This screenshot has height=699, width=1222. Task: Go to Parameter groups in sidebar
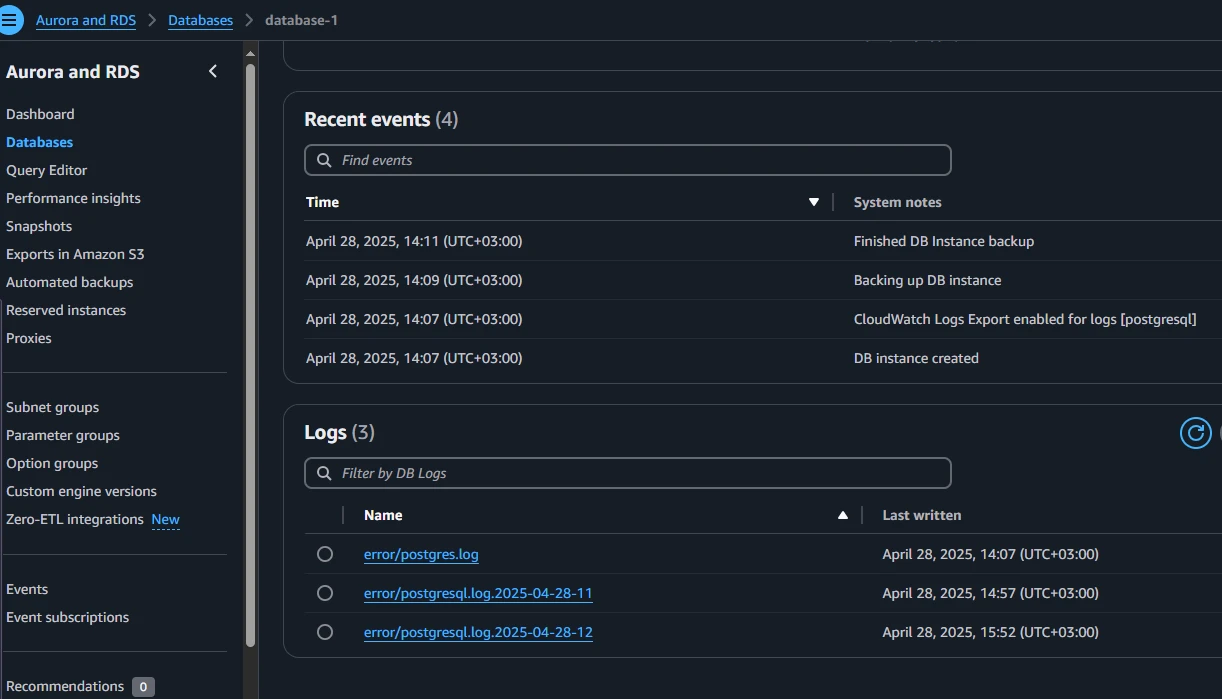click(x=63, y=435)
